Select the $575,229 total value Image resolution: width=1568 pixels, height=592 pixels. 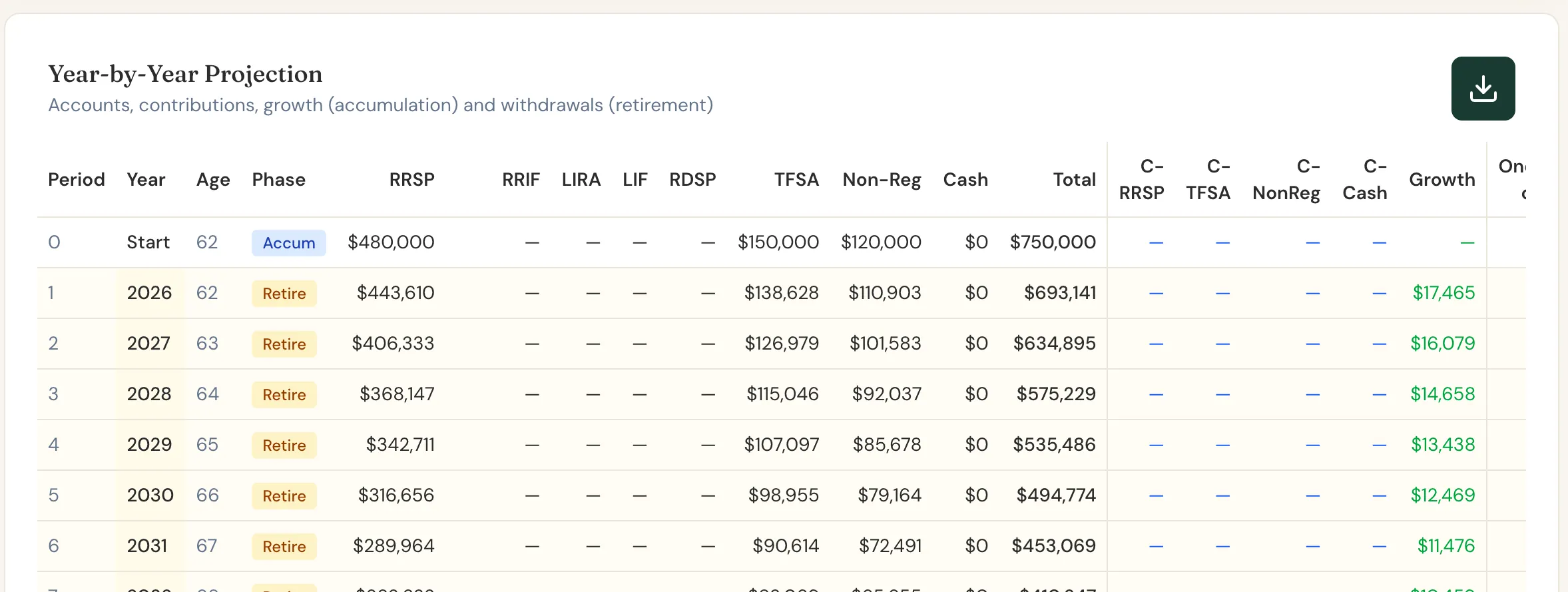click(x=1056, y=394)
